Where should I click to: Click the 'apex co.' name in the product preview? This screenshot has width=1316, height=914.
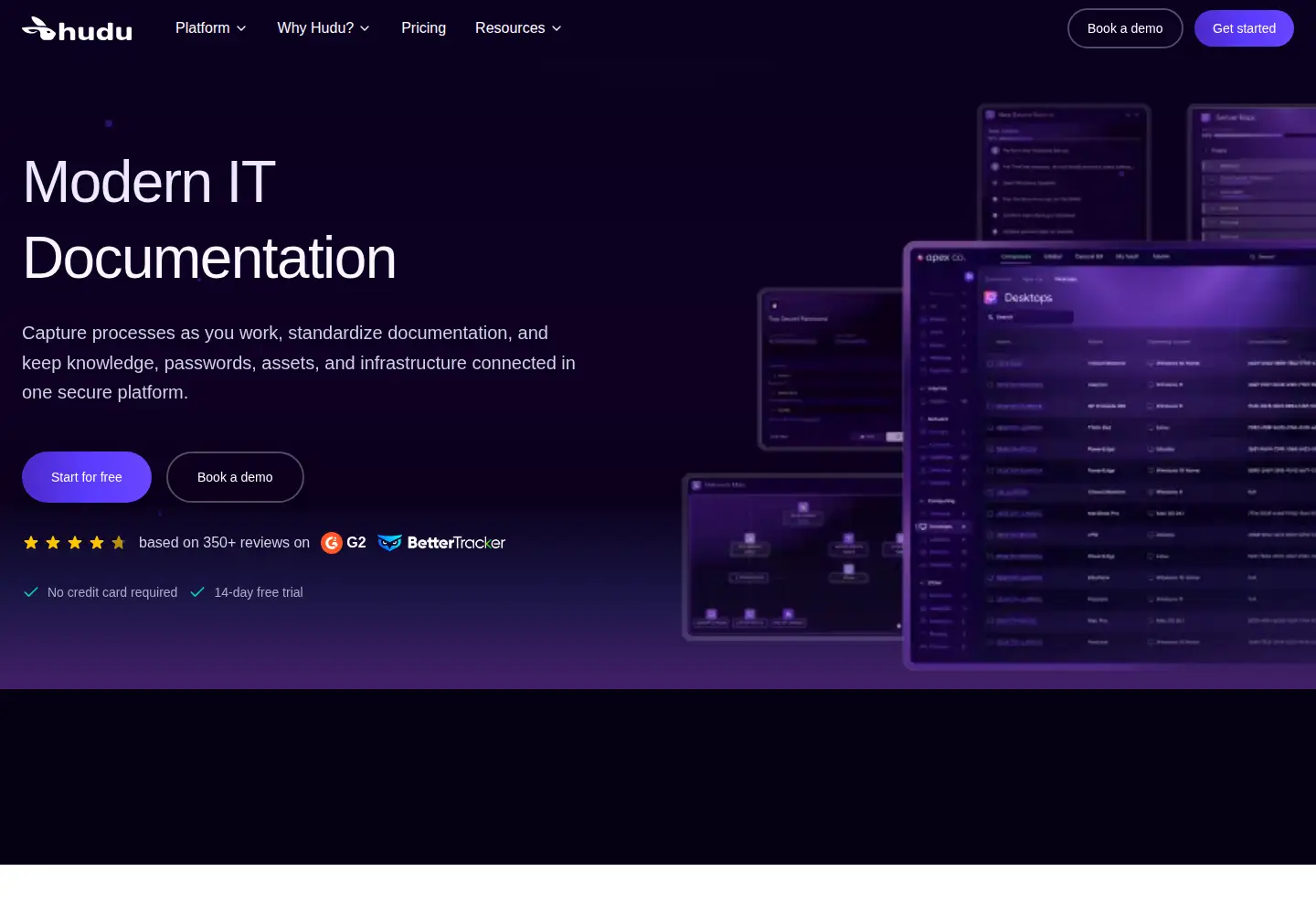click(x=945, y=258)
